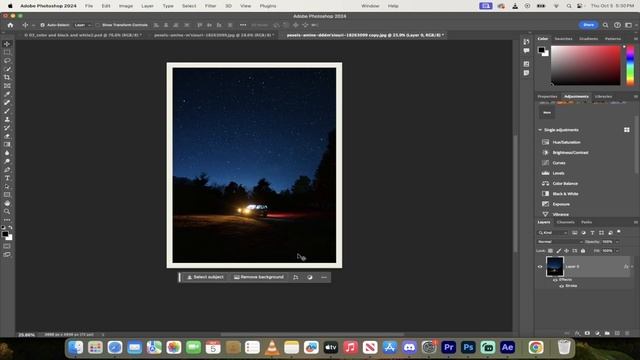Click foreground color swatch in toolbar
This screenshot has height=360, width=640.
coord(5,234)
